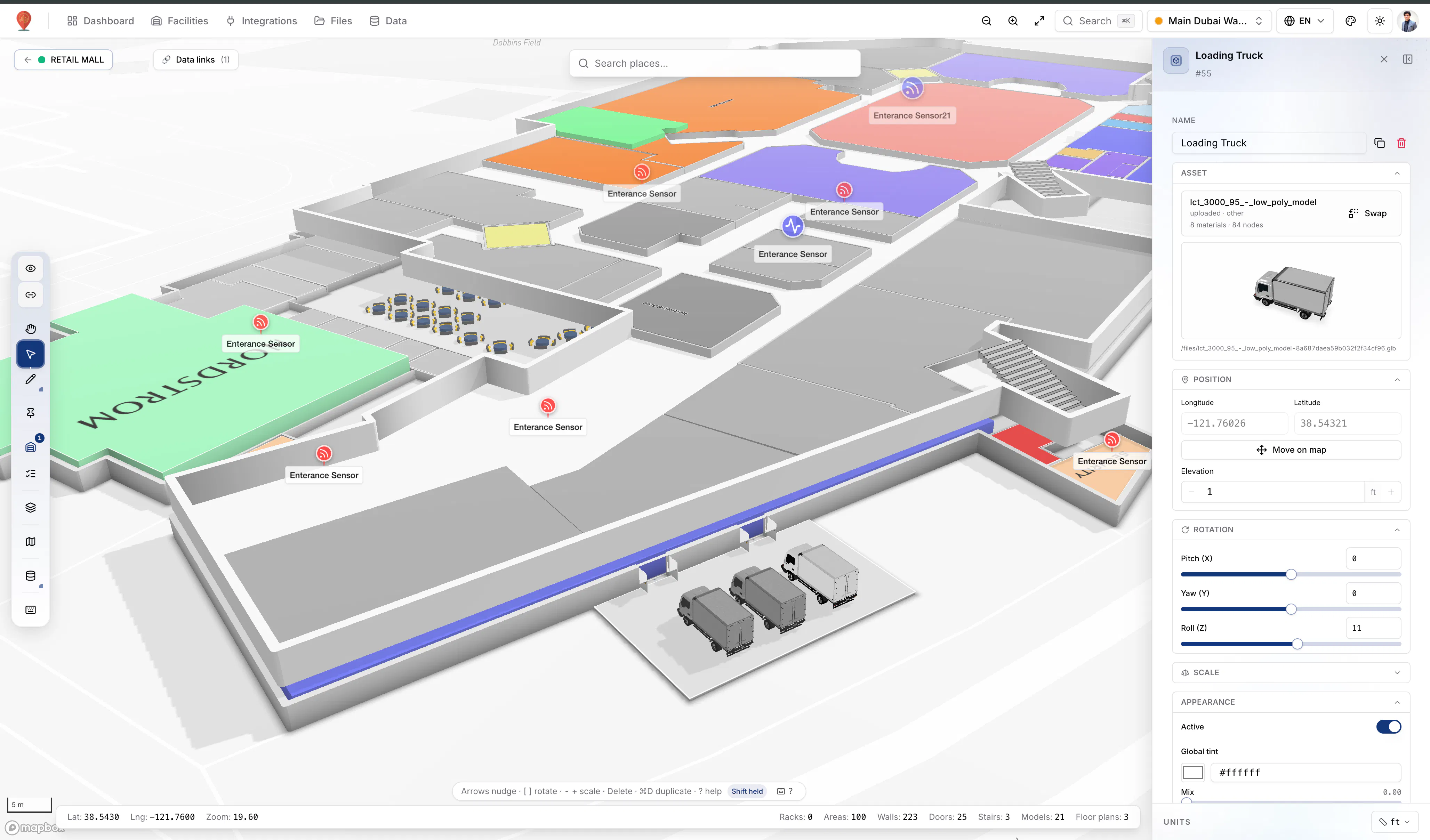
Task: Open Data links (1)
Action: coord(196,59)
